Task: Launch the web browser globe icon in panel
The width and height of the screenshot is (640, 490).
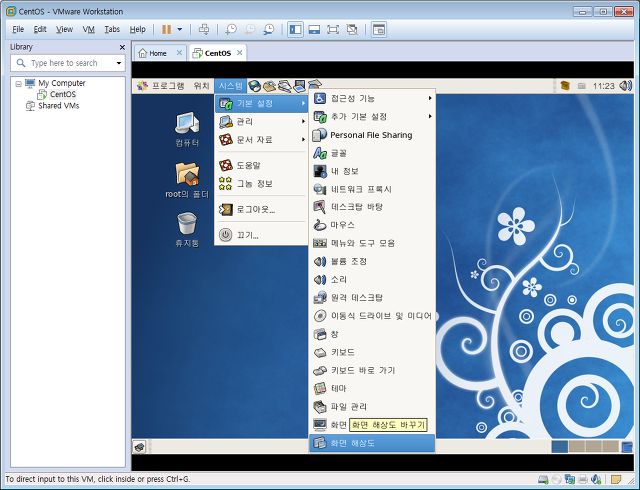Action: (254, 86)
